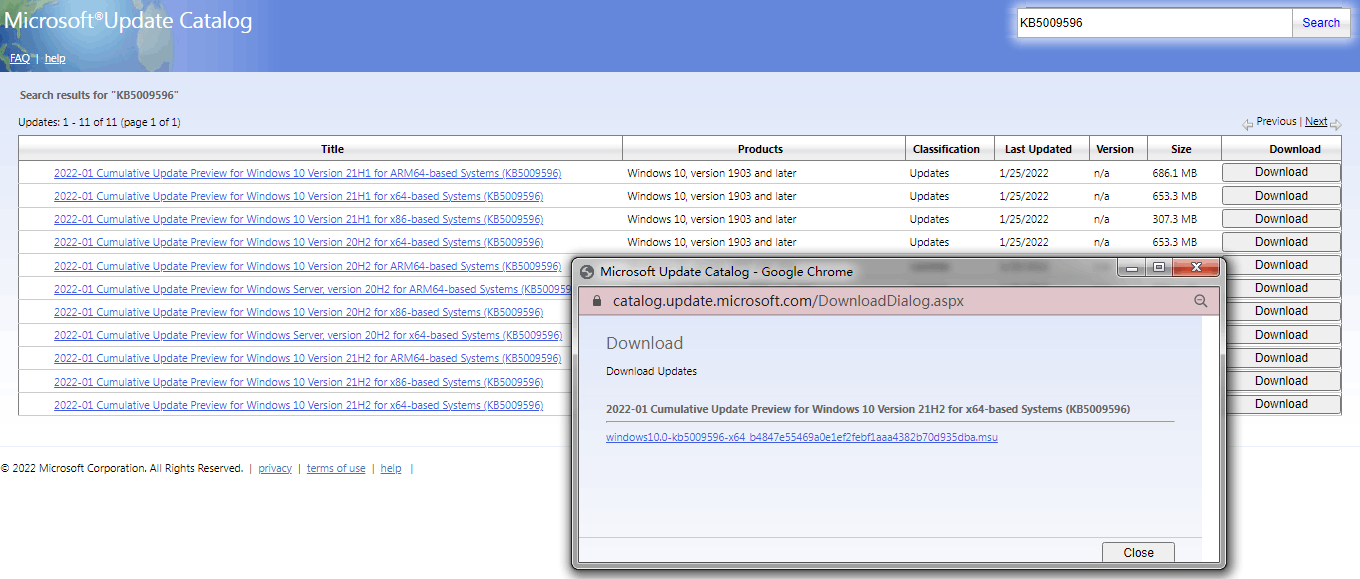Click Next to go to the next results page
Image resolution: width=1360 pixels, height=579 pixels.
pyautogui.click(x=1316, y=120)
